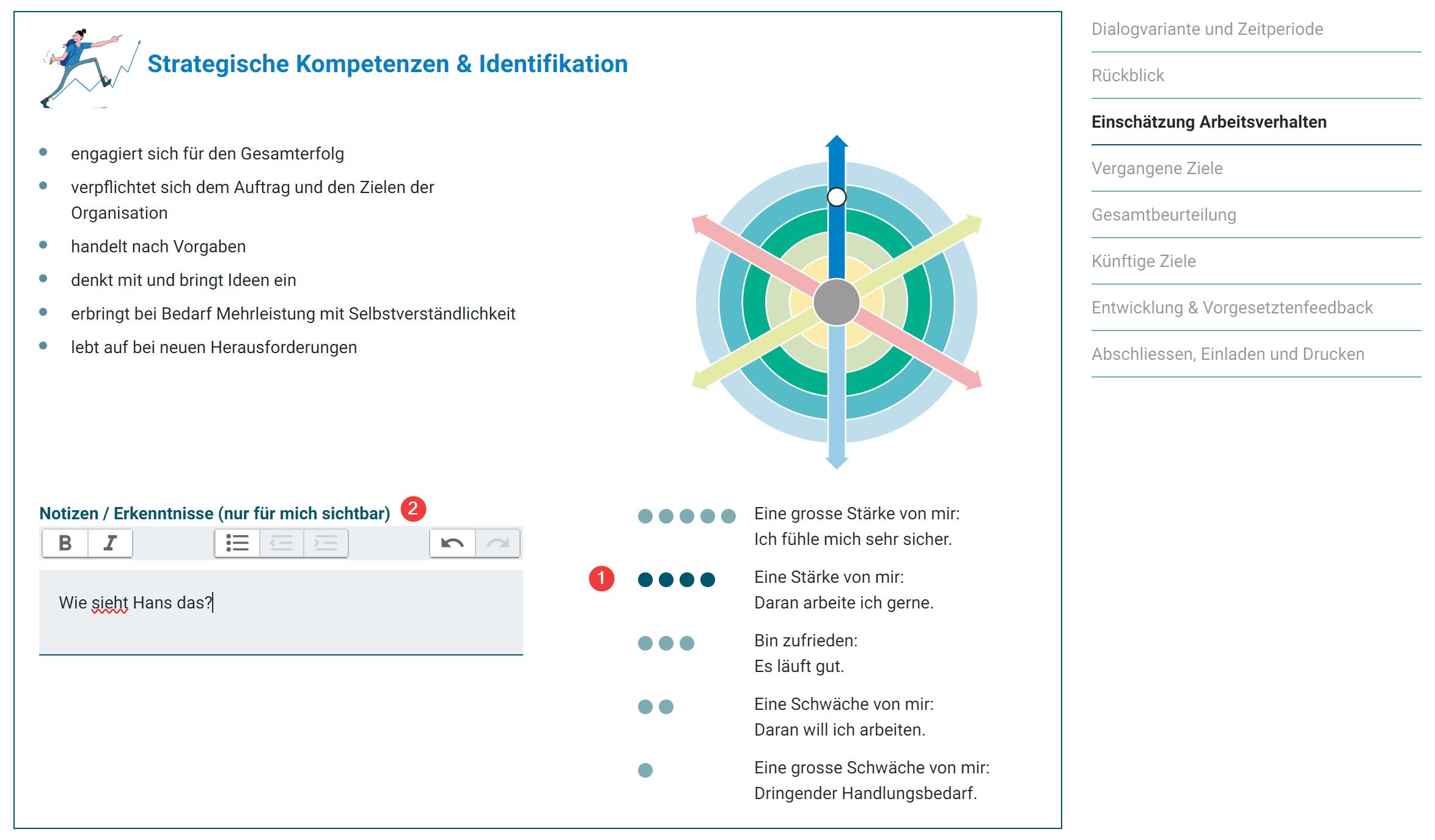Select five-dot rating 'Eine grosse Stärke von mir'

click(686, 516)
